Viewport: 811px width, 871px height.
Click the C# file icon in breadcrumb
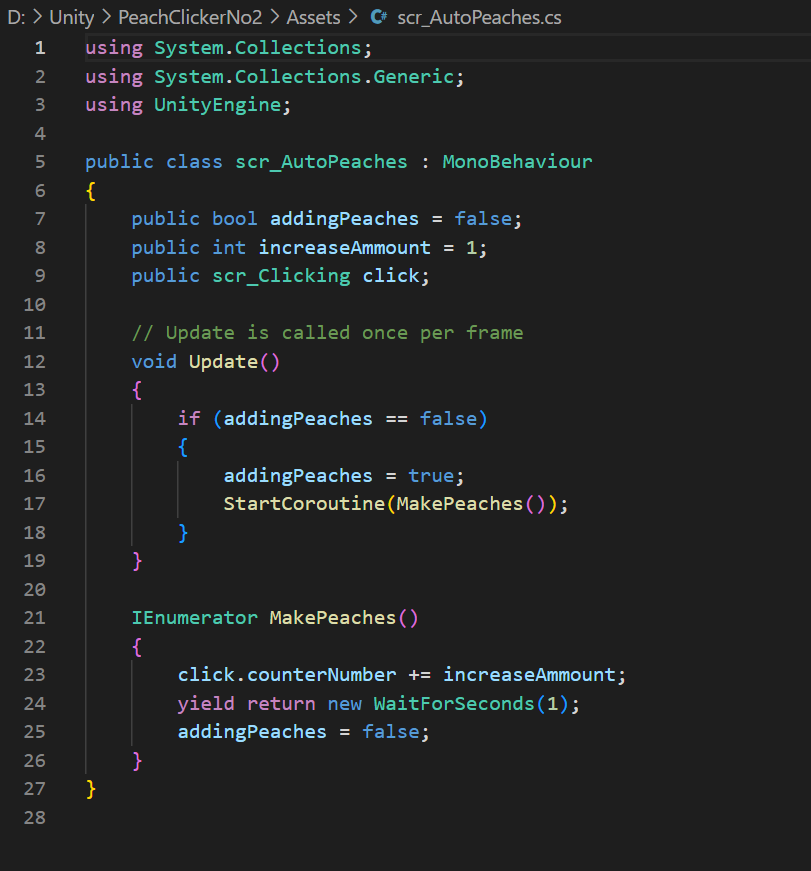coord(378,17)
